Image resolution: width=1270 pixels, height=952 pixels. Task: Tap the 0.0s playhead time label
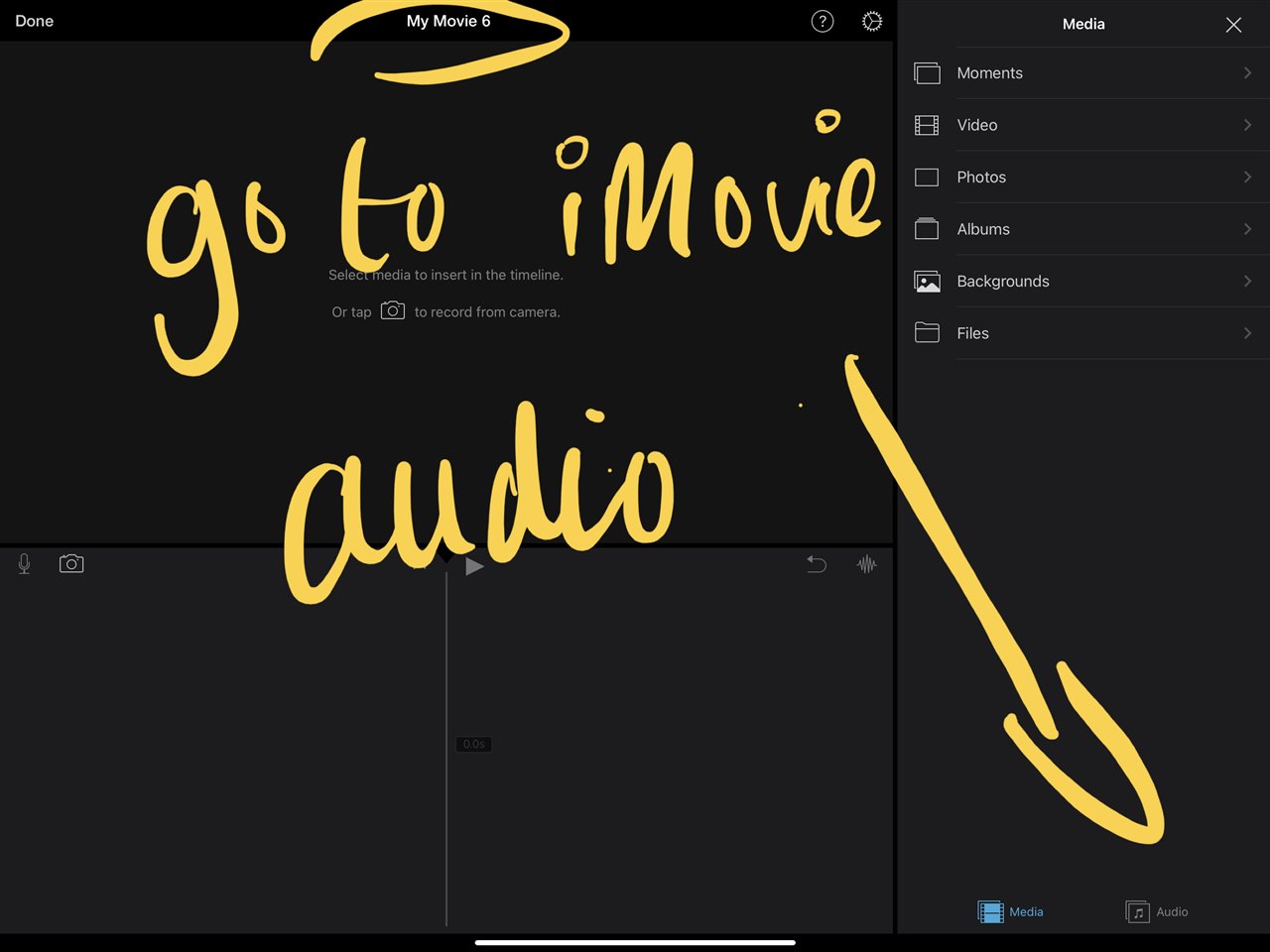(x=474, y=744)
